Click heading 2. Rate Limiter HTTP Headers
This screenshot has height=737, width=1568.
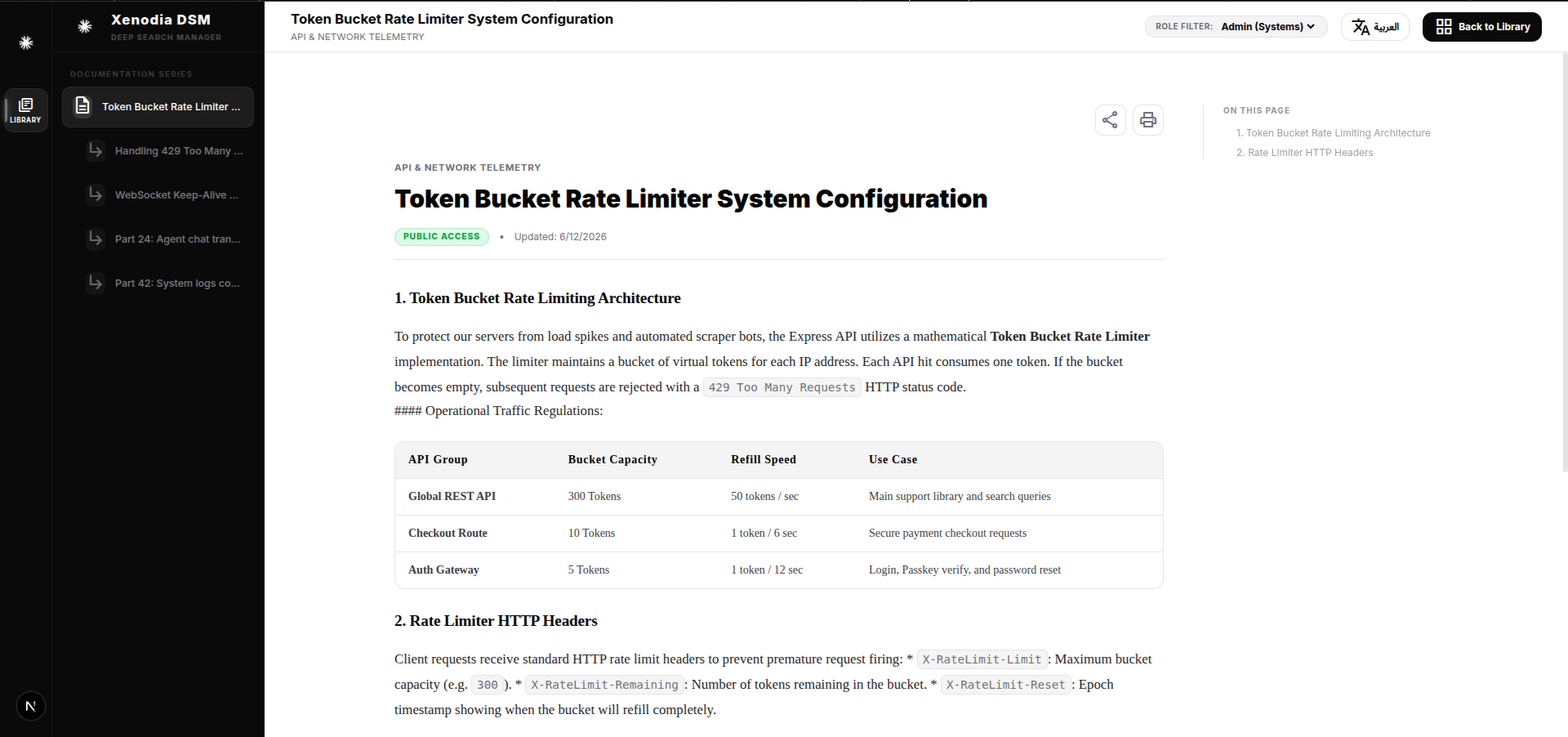496,621
